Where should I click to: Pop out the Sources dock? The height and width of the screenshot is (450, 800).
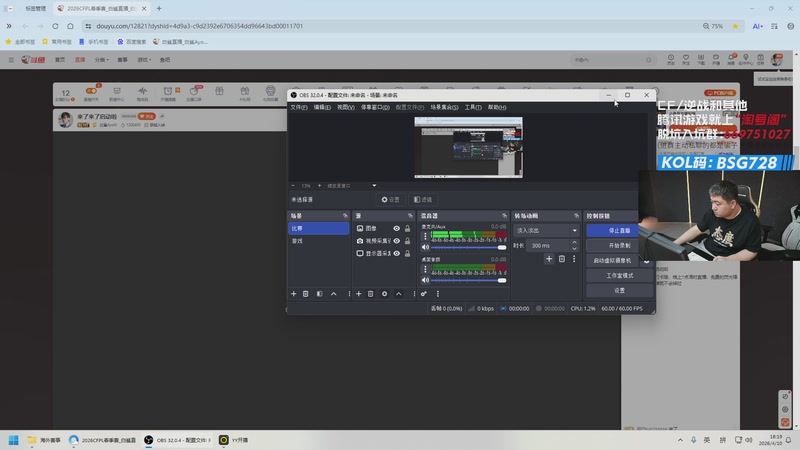(410, 216)
